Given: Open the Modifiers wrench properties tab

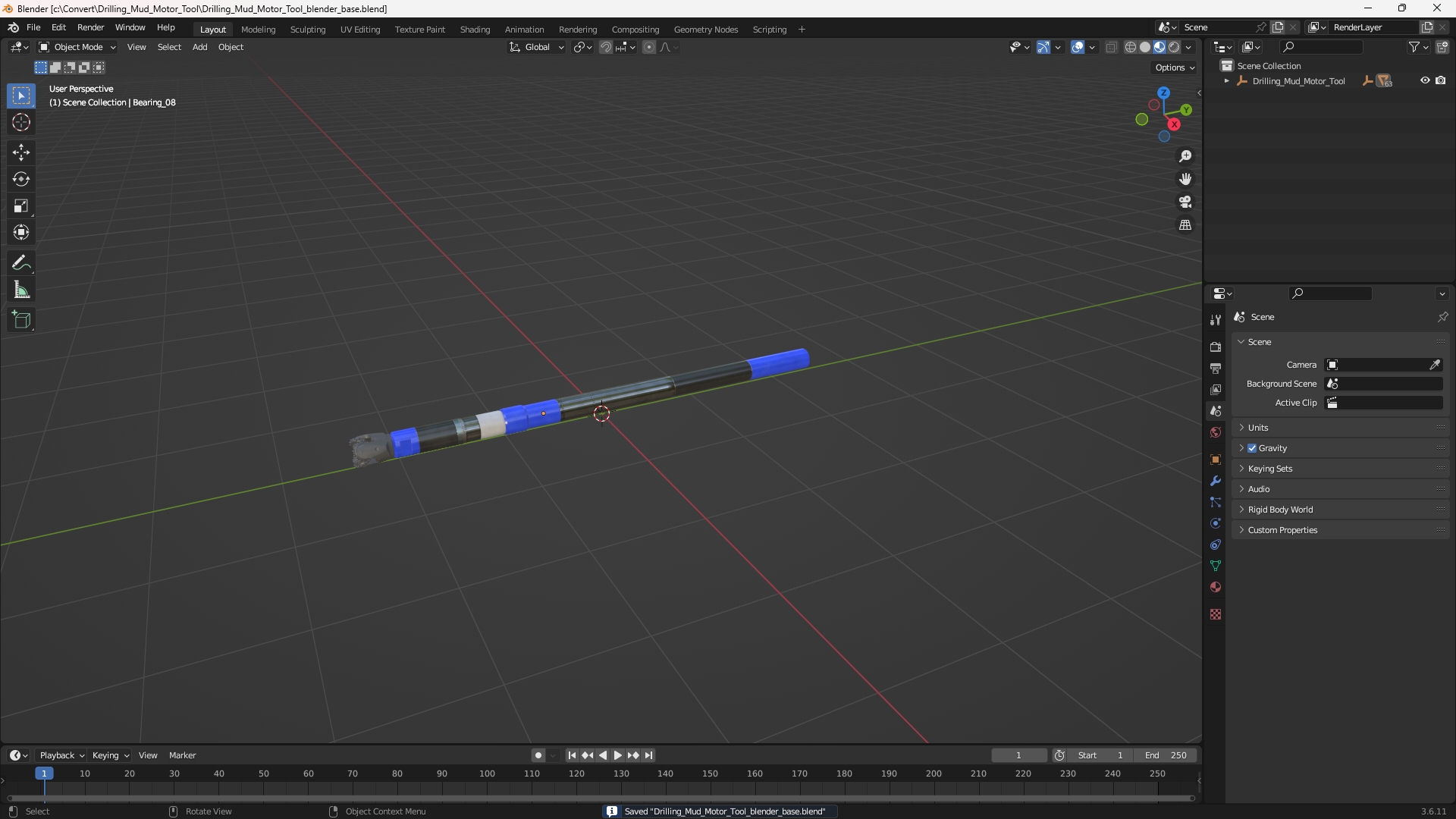Looking at the screenshot, I should pyautogui.click(x=1216, y=481).
